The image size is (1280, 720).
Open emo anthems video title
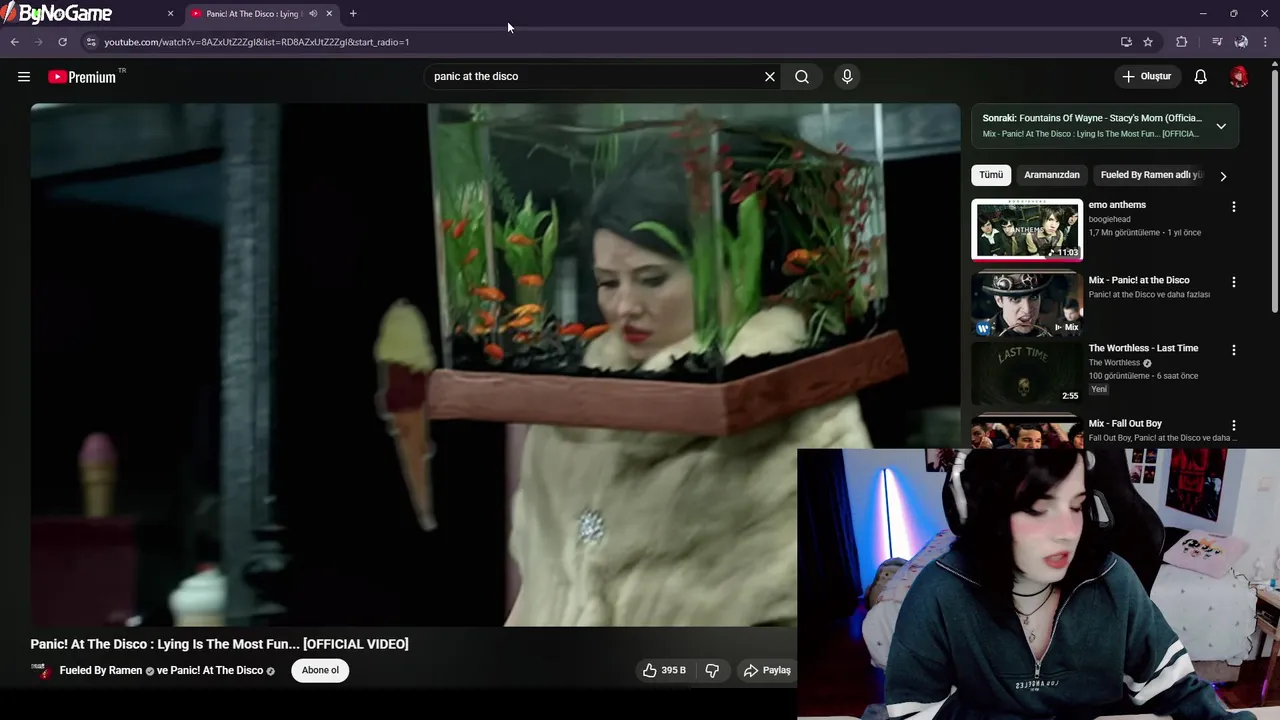click(1117, 205)
